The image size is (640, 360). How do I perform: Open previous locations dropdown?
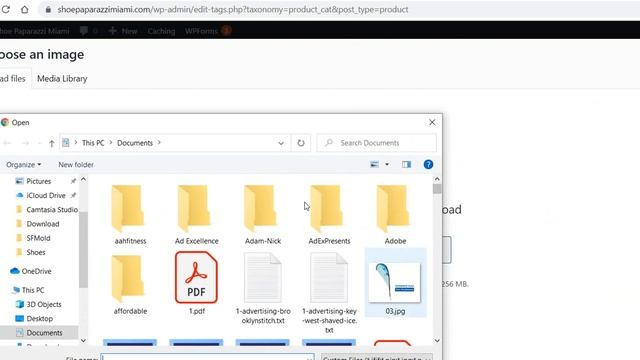click(x=281, y=143)
